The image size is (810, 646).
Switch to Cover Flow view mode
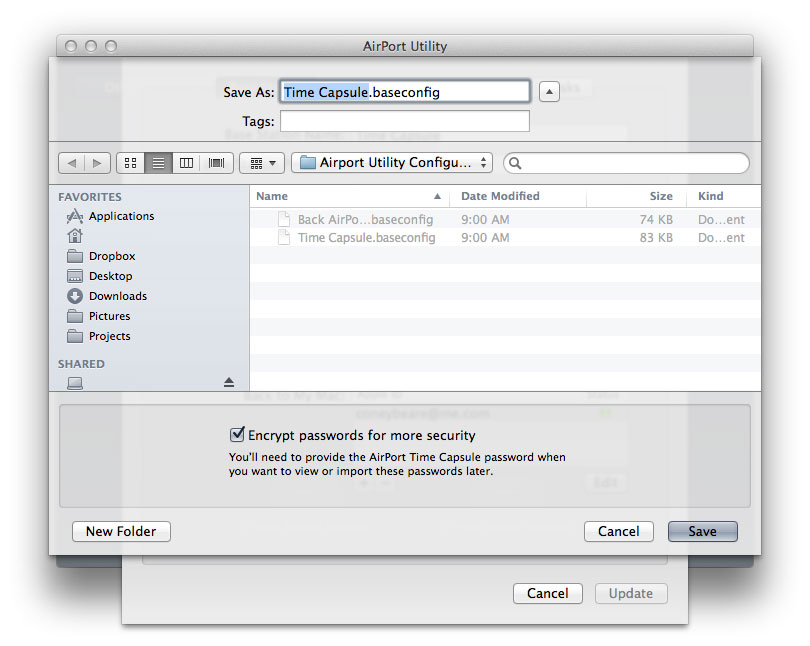216,163
